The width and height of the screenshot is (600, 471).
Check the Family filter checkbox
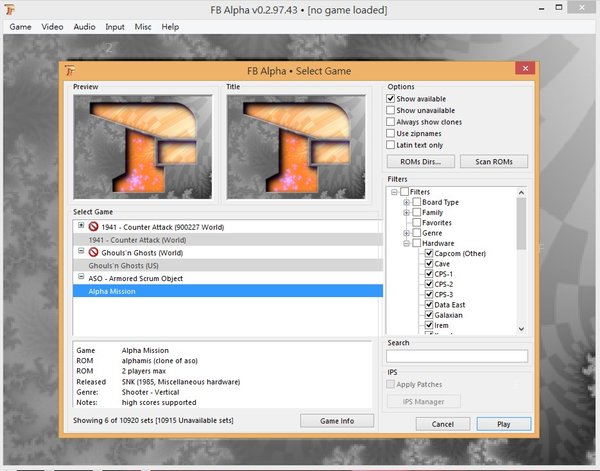(x=416, y=212)
